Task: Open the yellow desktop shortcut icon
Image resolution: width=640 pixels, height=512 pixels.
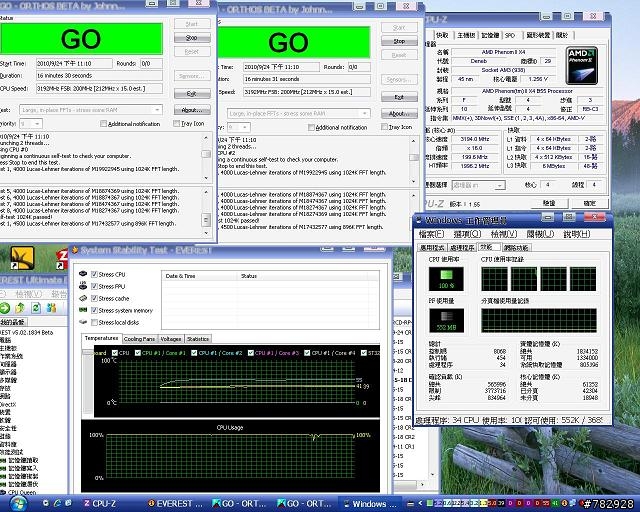Action: click(22, 258)
